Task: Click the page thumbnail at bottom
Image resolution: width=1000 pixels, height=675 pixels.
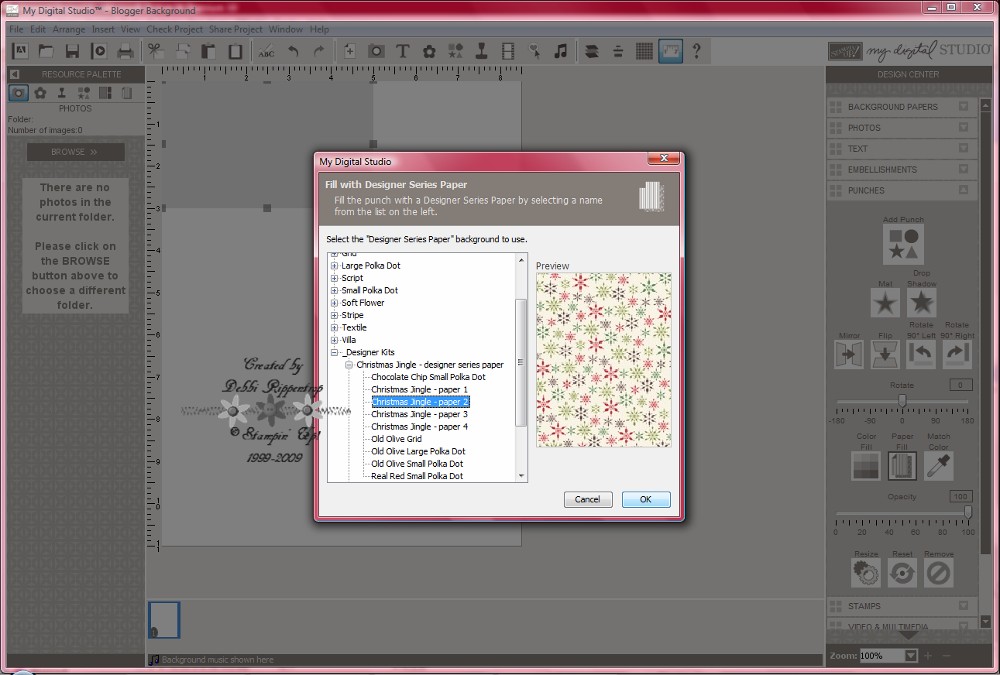Action: 164,619
